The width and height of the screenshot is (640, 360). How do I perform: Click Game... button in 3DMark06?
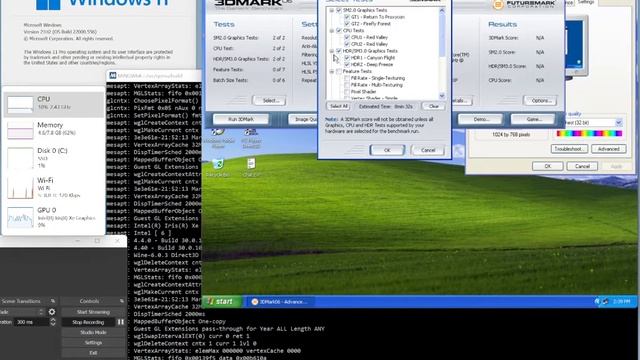[x=533, y=119]
